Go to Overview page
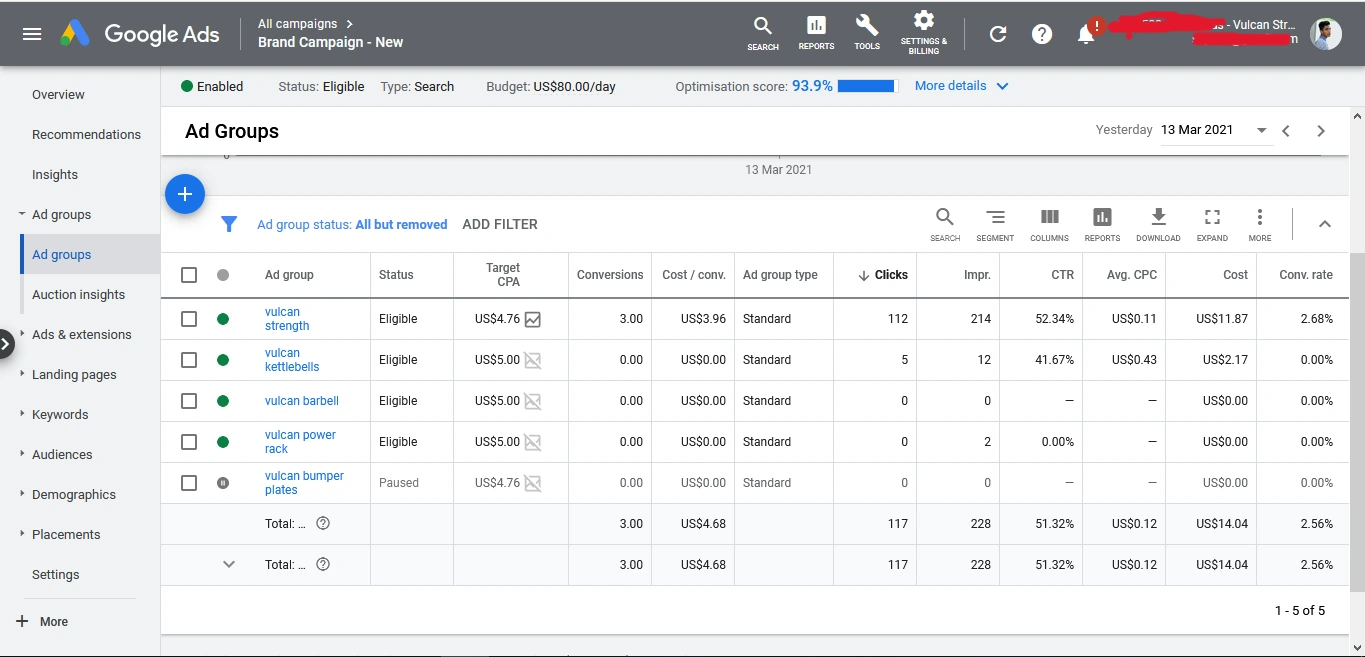Image resolution: width=1365 pixels, height=657 pixels. (x=58, y=94)
